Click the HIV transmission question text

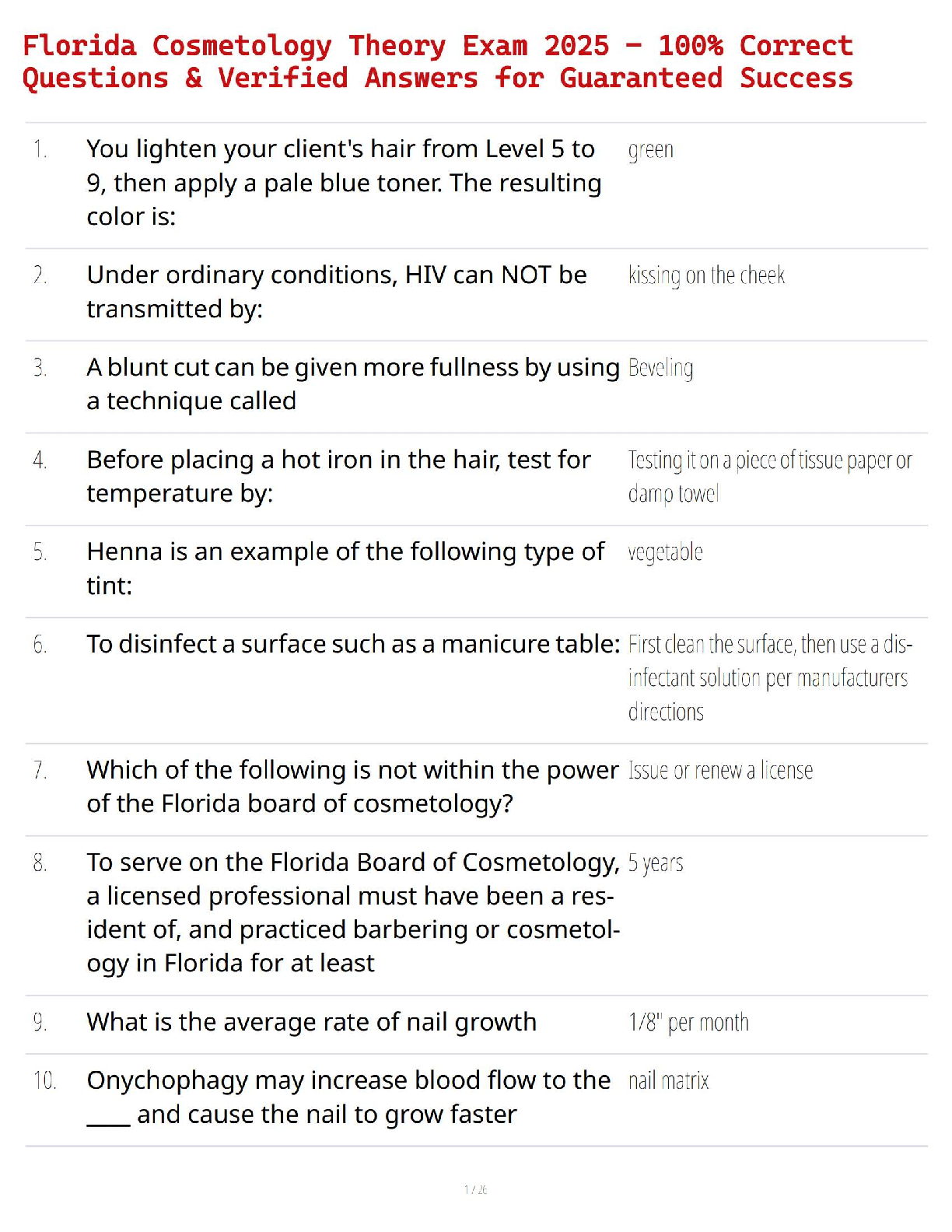pyautogui.click(x=336, y=292)
